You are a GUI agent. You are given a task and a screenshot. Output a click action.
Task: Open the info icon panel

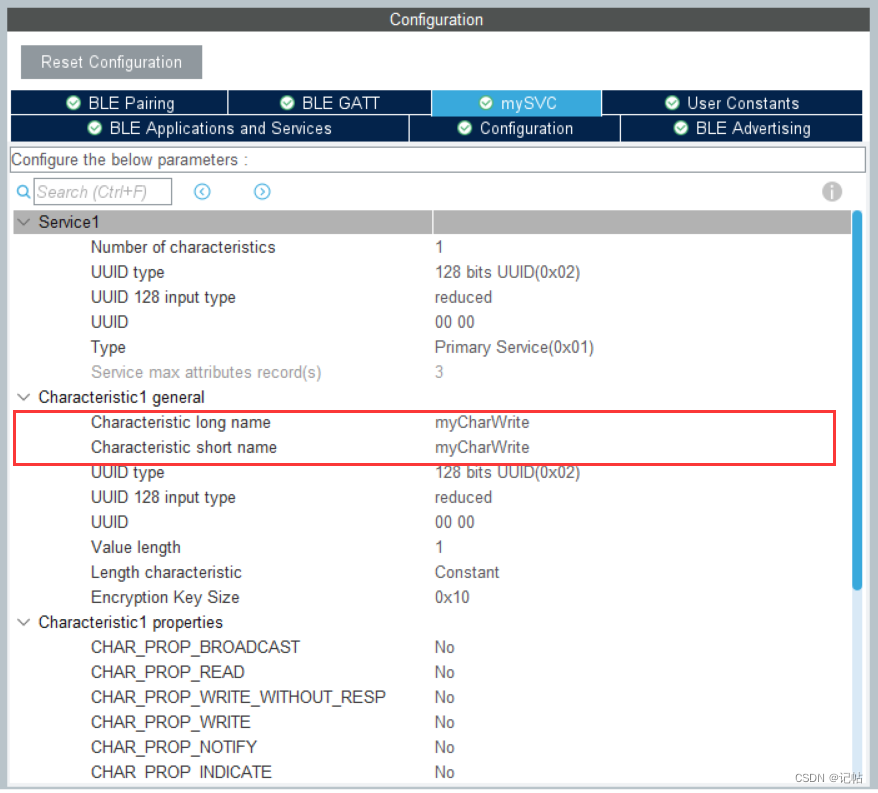(832, 192)
